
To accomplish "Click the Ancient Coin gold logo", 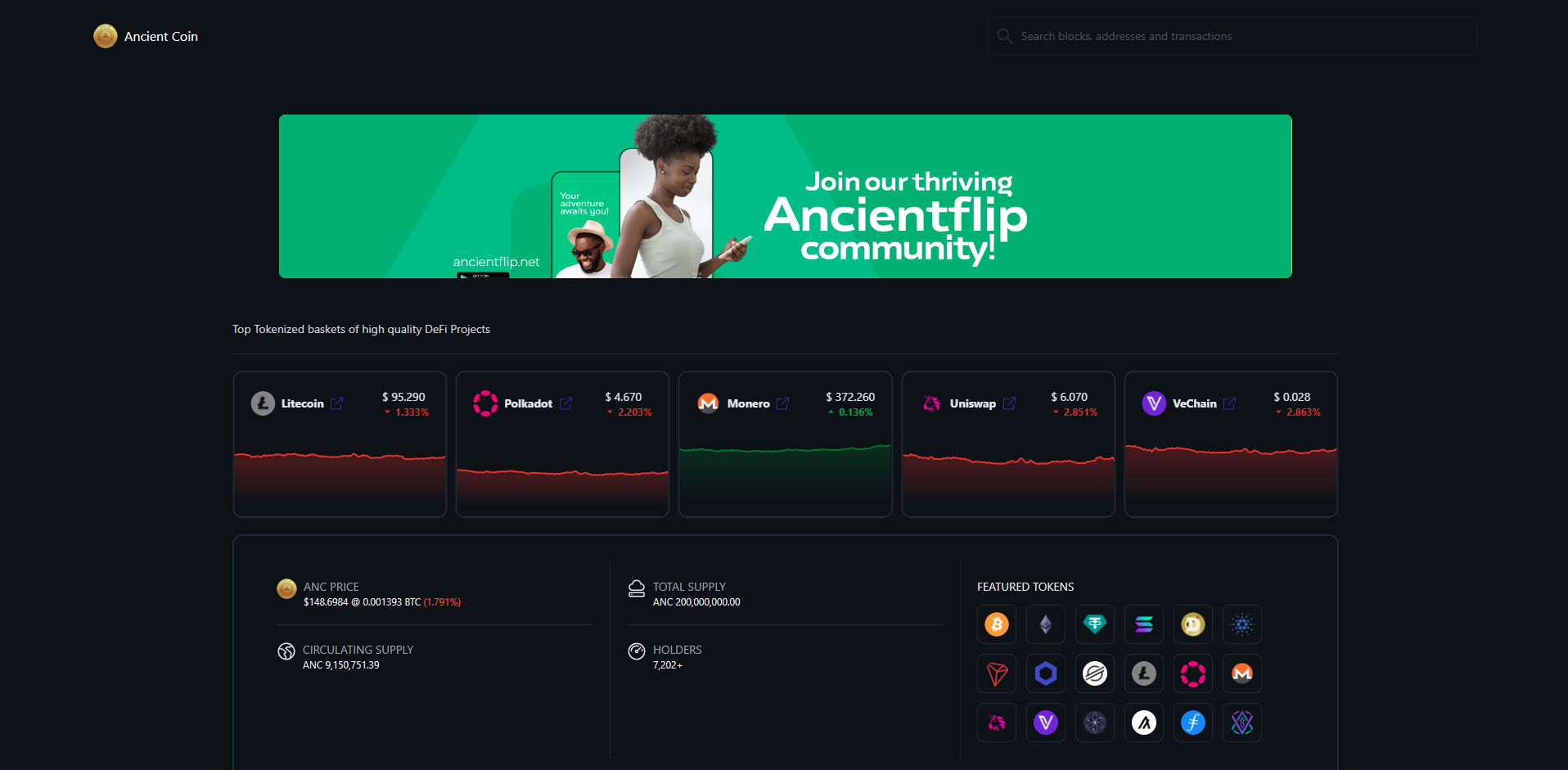I will 106,36.
